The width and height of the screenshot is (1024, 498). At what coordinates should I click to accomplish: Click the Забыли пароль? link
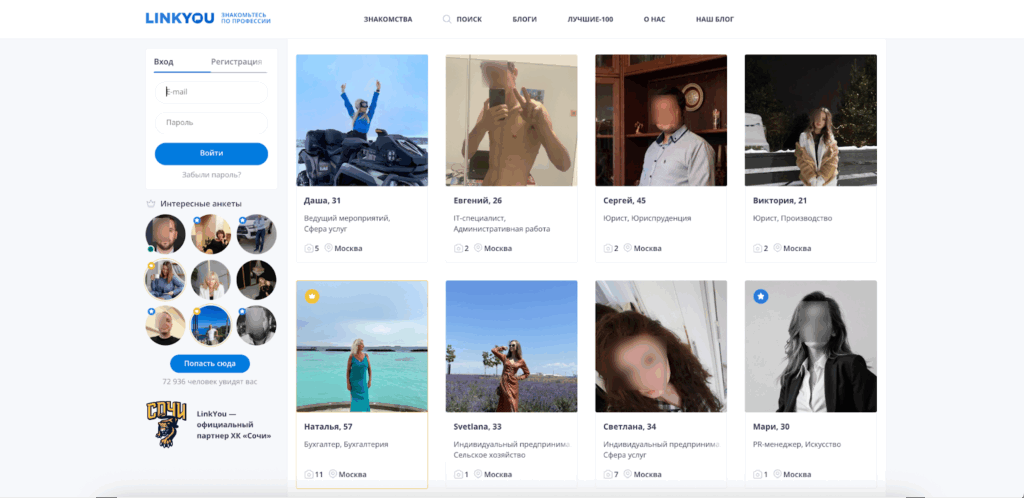pyautogui.click(x=211, y=175)
